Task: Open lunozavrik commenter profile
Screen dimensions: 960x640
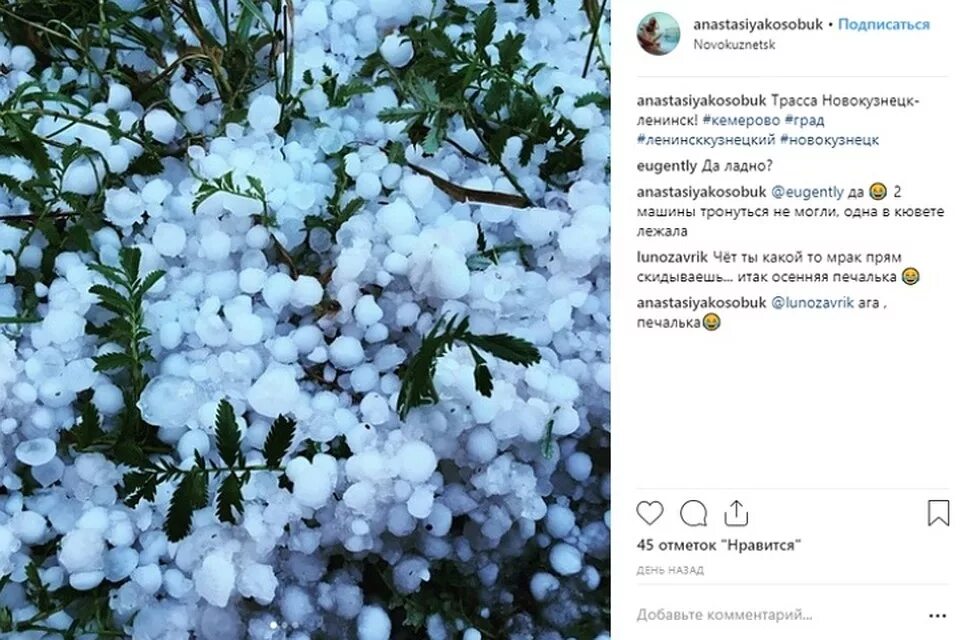Action: (x=672, y=257)
